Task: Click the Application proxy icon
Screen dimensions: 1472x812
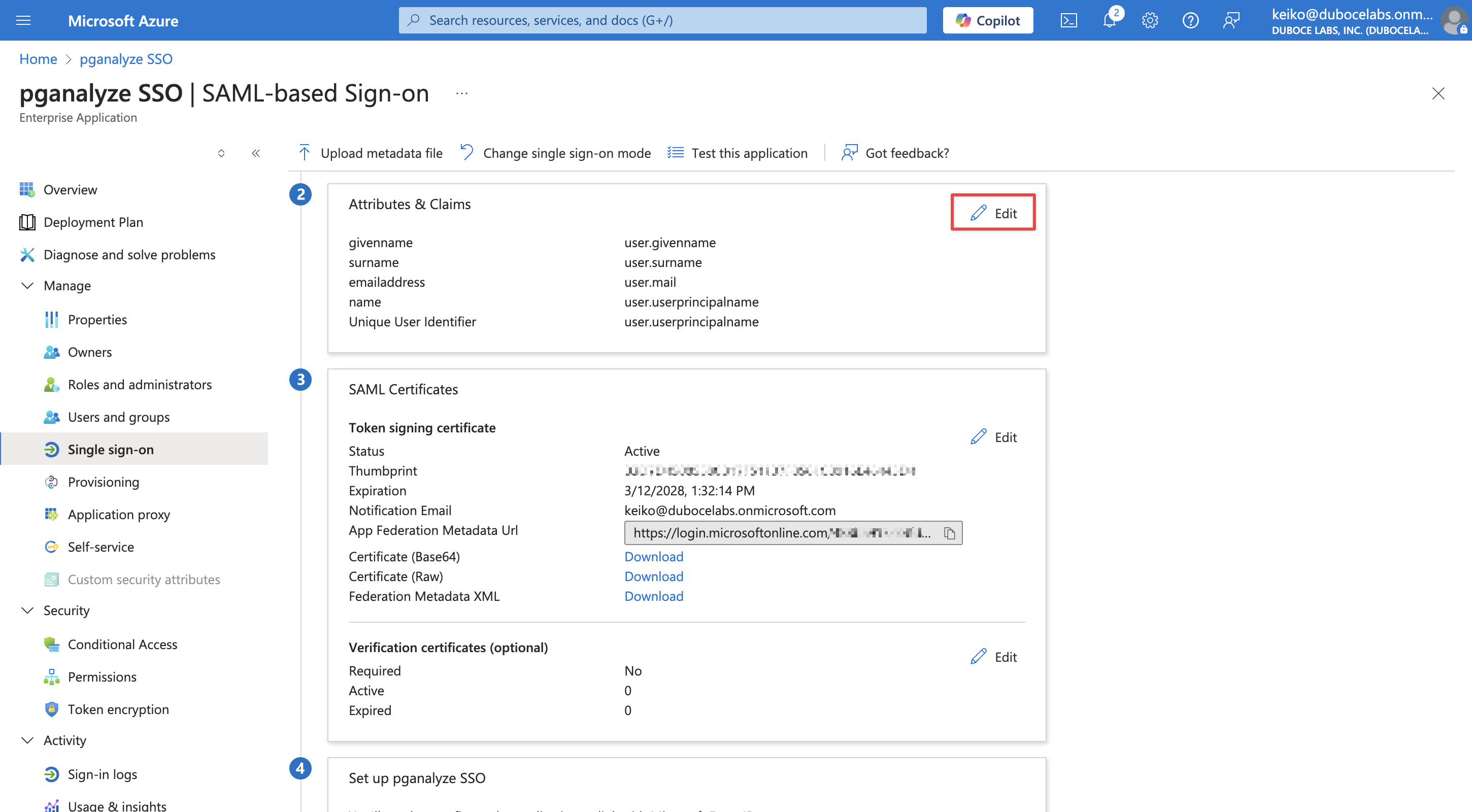Action: pyautogui.click(x=51, y=514)
